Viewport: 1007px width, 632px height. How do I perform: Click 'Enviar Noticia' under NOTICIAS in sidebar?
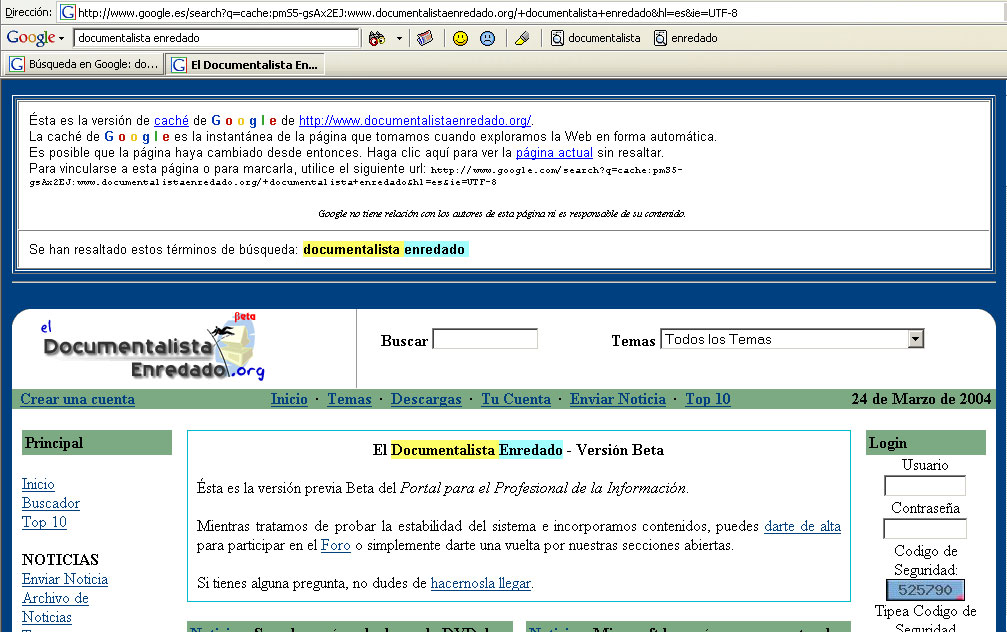coord(65,579)
